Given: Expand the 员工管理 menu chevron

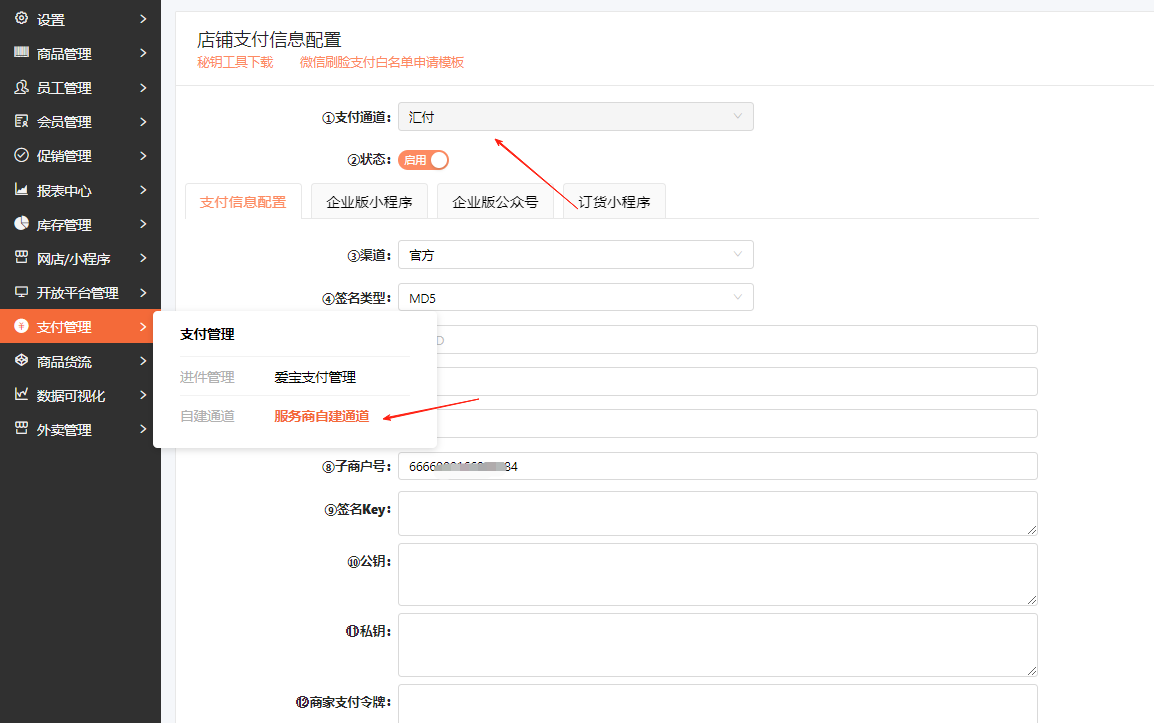Looking at the screenshot, I should (x=143, y=88).
